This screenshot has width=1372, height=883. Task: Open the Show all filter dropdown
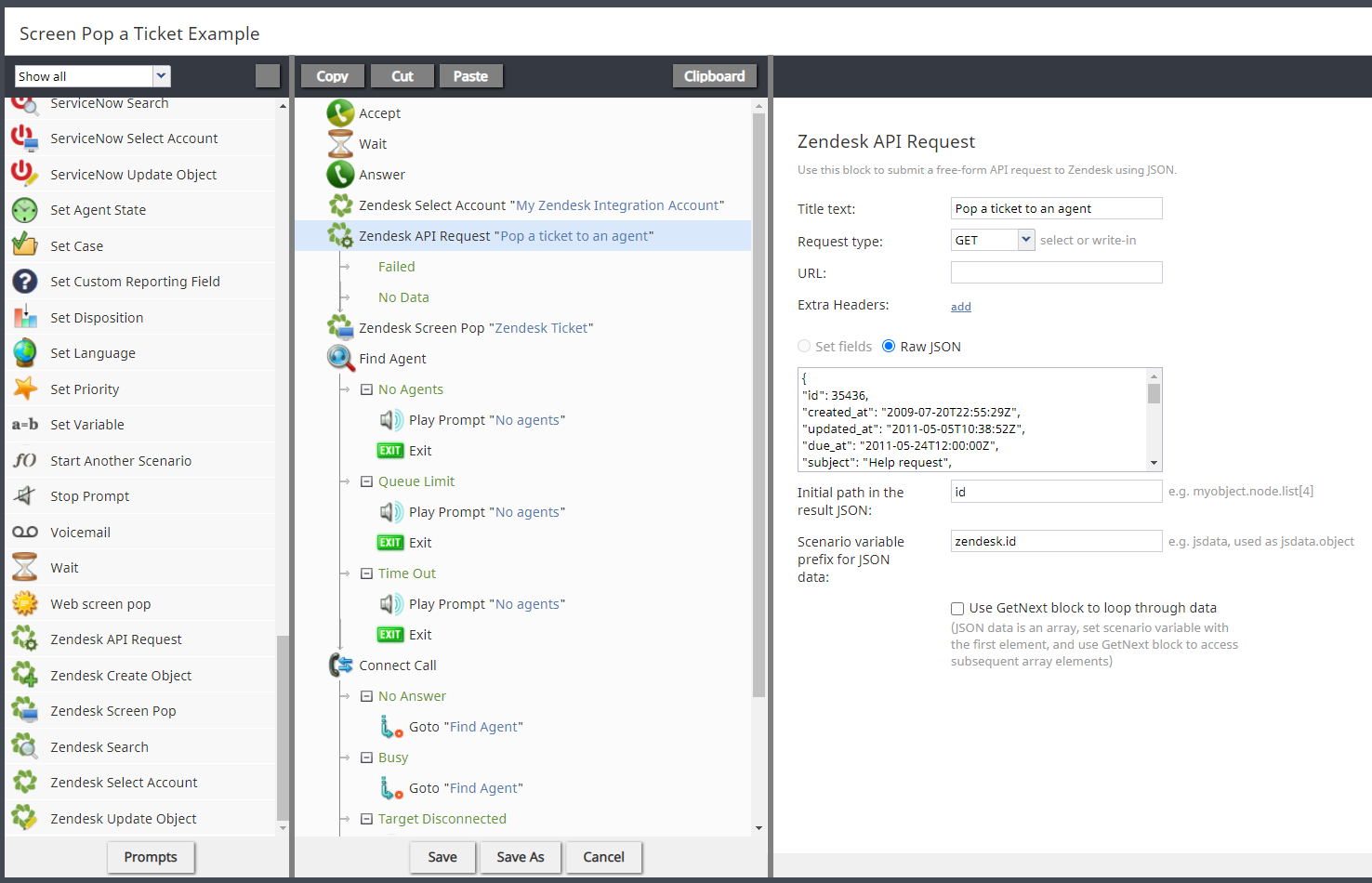[x=161, y=76]
